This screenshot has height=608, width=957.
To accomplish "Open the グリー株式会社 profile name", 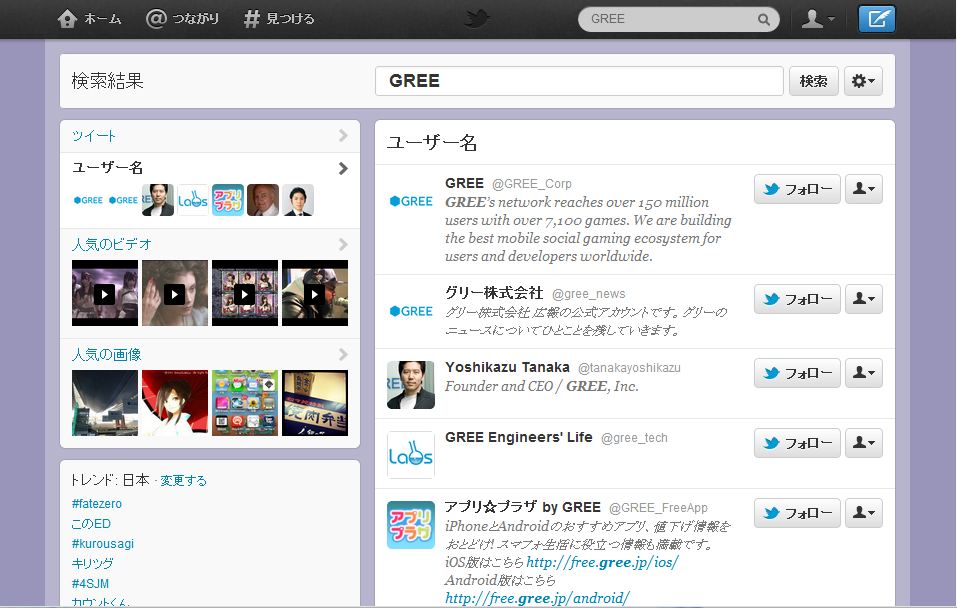I will [x=494, y=293].
